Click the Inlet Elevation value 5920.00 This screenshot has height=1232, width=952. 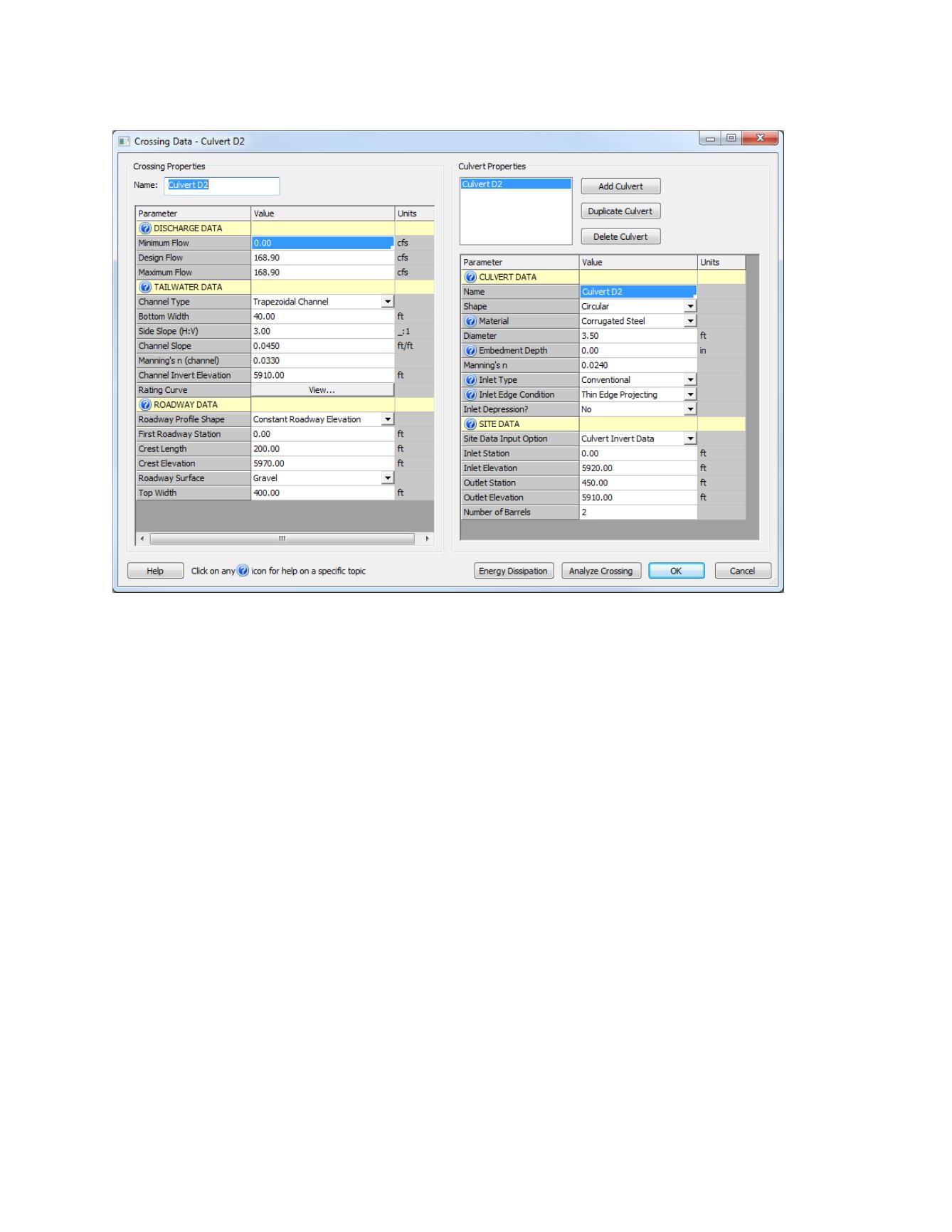tap(638, 468)
